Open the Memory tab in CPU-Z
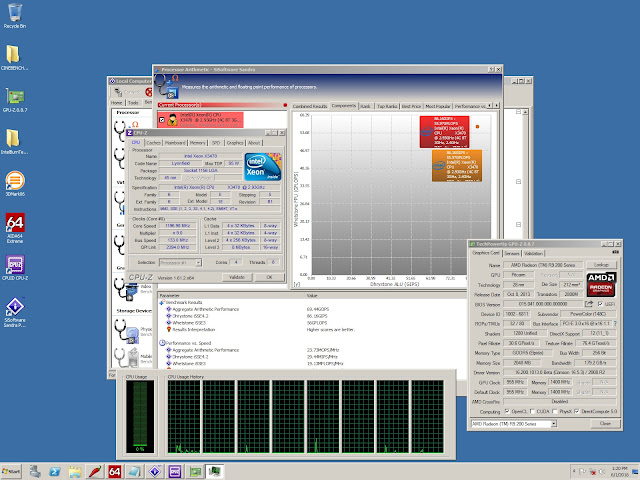The image size is (640, 480). coord(198,143)
